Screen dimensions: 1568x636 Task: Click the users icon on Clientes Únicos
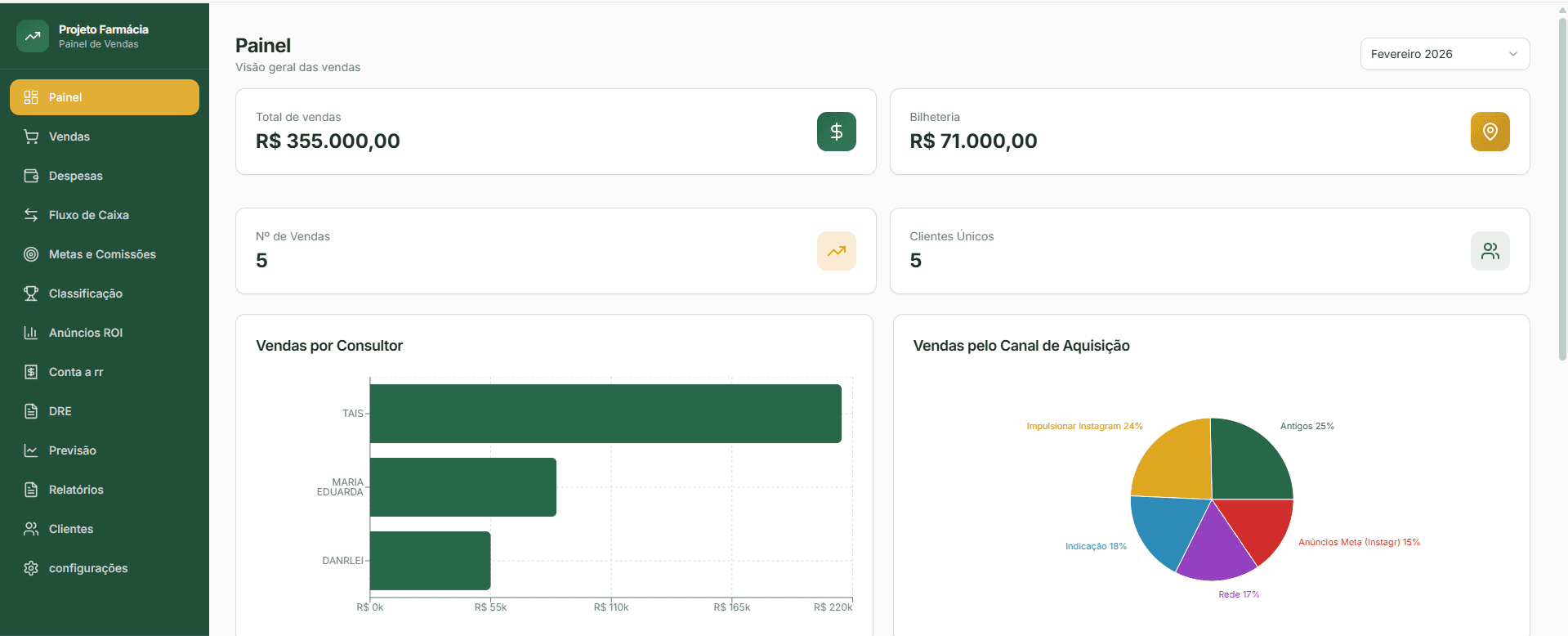1490,251
